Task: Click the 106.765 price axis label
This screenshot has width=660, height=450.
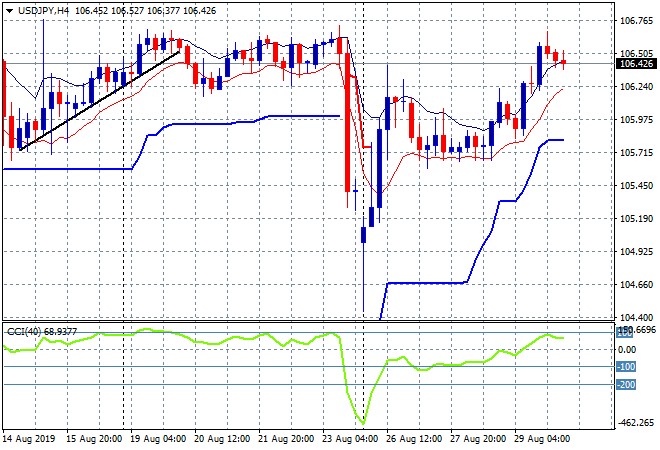Action: click(x=636, y=20)
